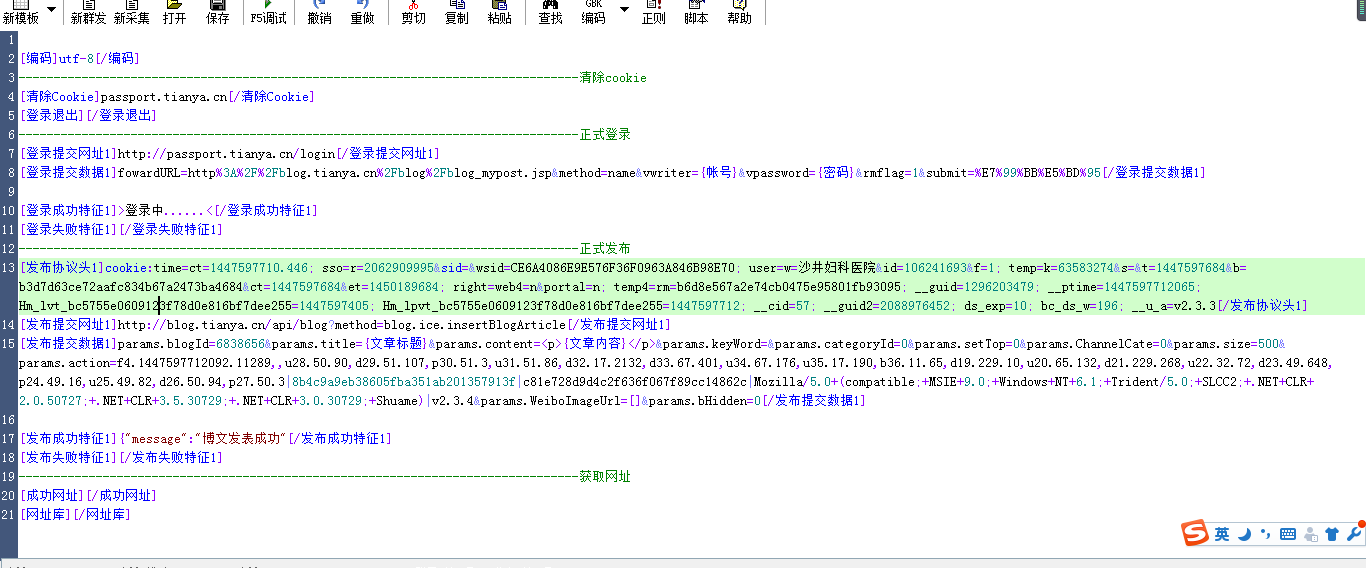This screenshot has width=1366, height=568.
Task: Click the 新采集 toolbar button
Action: tap(131, 12)
